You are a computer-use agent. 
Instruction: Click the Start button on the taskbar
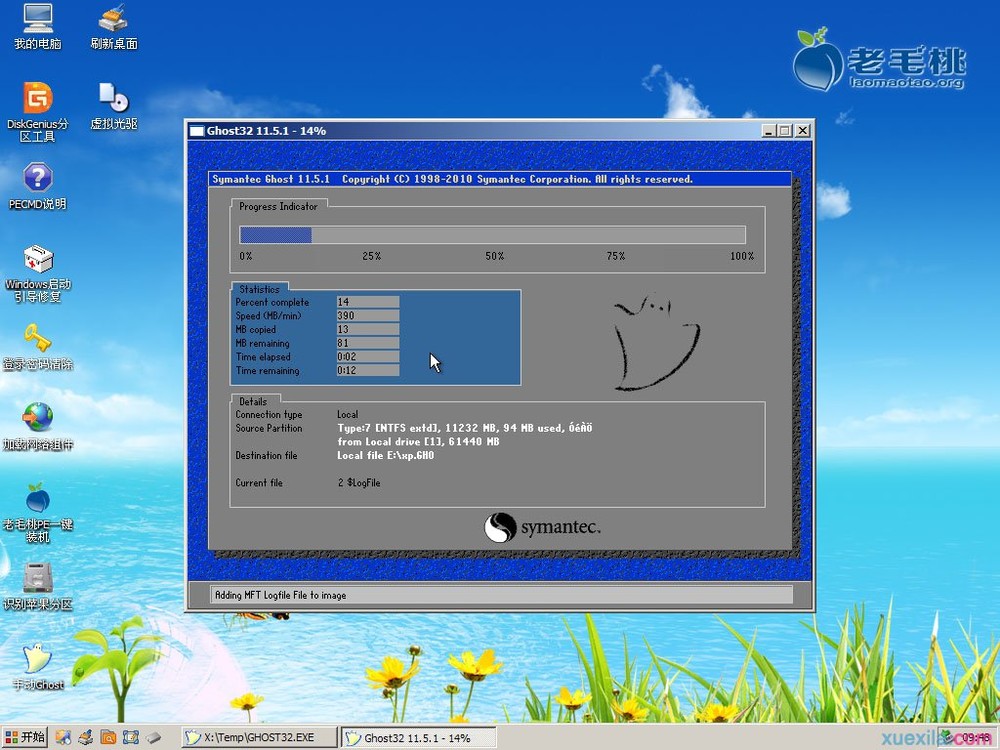pyautogui.click(x=24, y=738)
